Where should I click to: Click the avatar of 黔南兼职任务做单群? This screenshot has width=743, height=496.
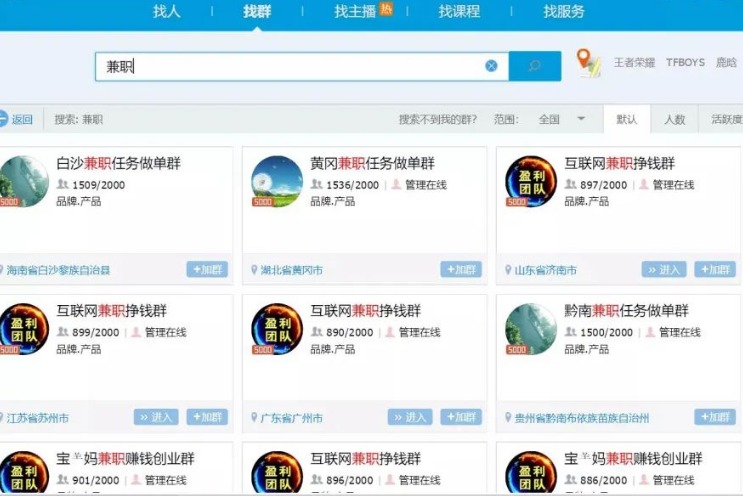click(x=530, y=329)
